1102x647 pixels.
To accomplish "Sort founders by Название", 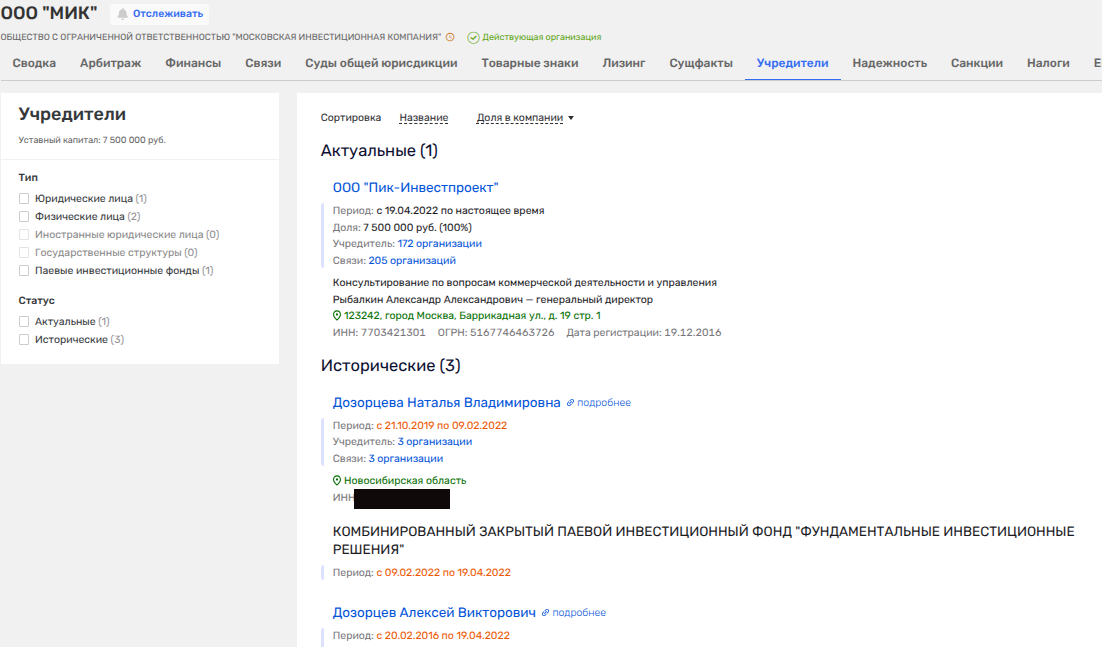I will pyautogui.click(x=423, y=118).
